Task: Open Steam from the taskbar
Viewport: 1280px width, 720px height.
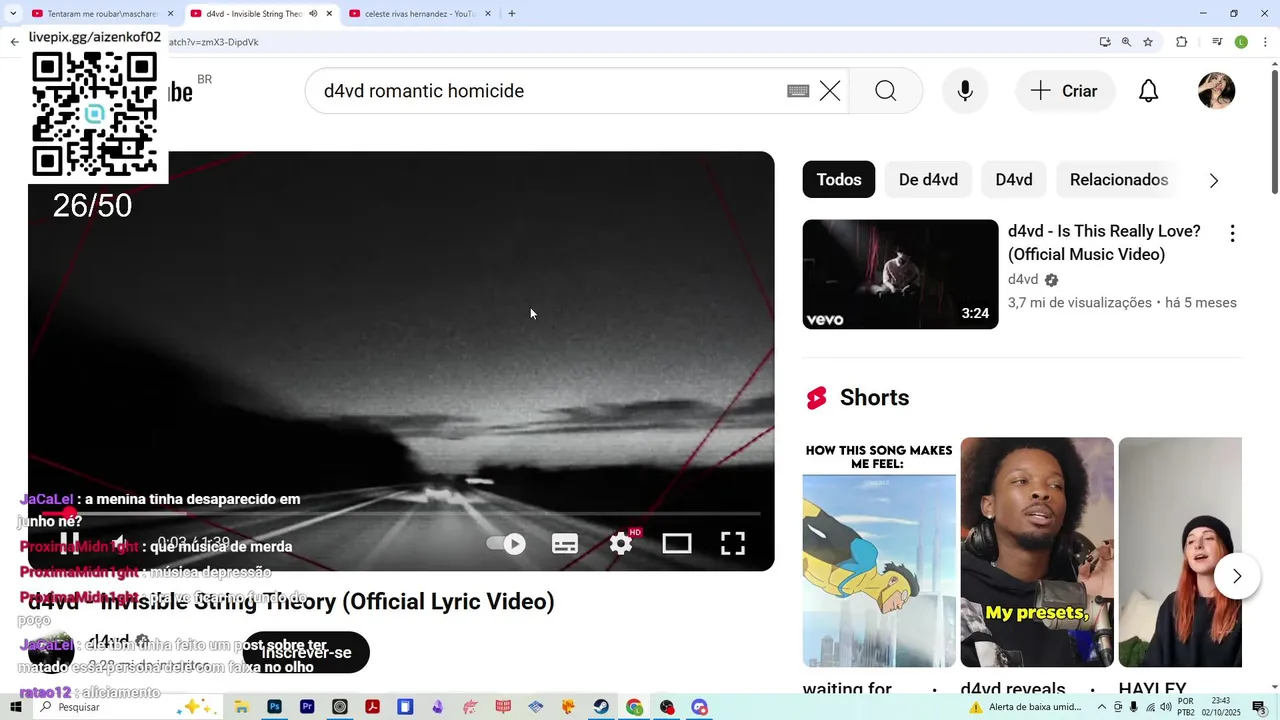Action: coord(601,707)
